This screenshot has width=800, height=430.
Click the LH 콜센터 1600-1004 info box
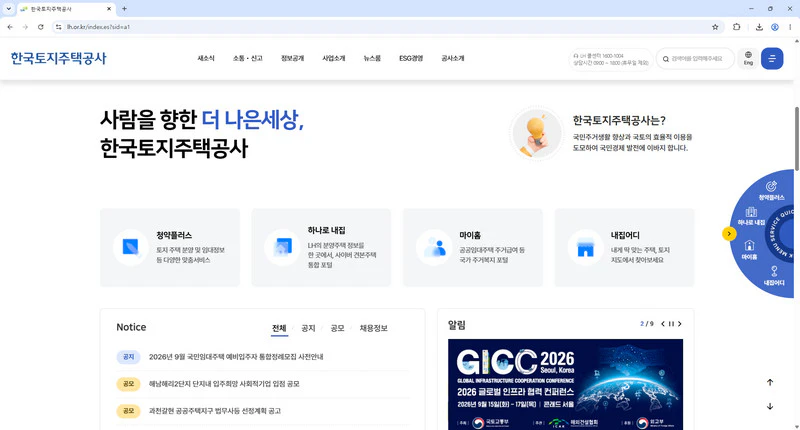click(611, 59)
